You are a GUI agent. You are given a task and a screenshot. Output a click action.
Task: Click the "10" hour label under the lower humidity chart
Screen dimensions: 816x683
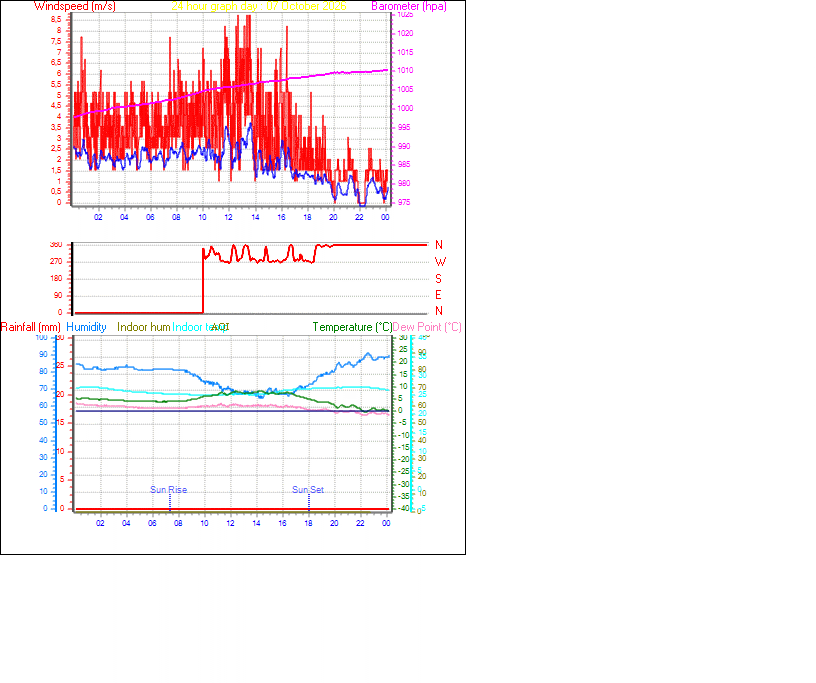pyautogui.click(x=205, y=523)
